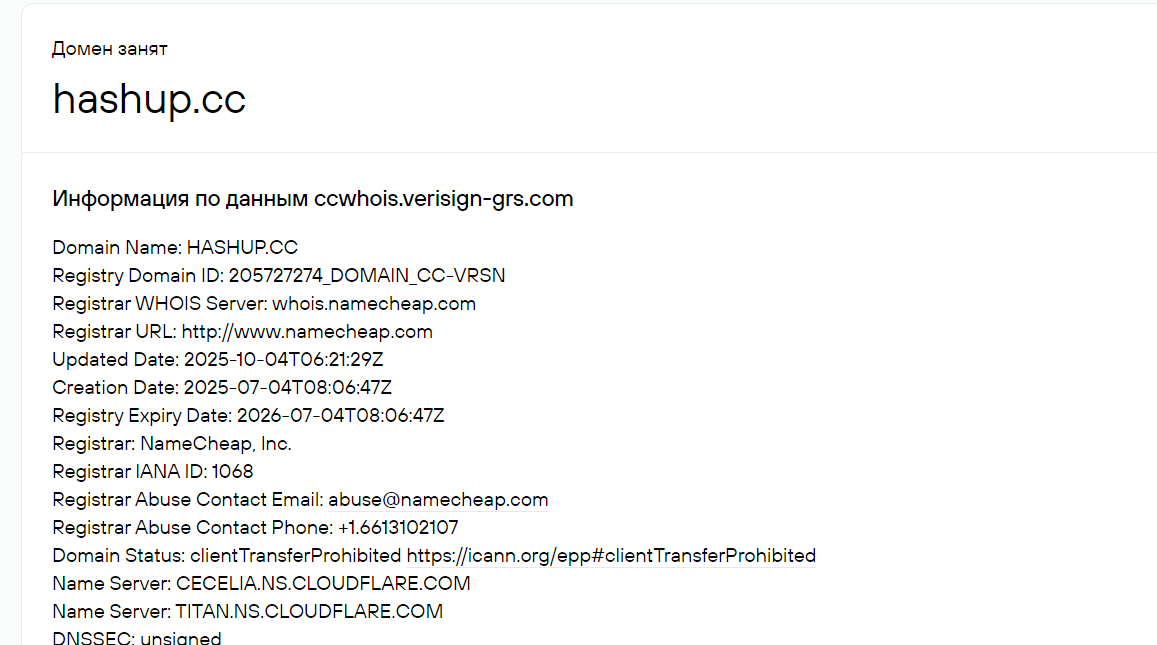This screenshot has width=1157, height=645.
Task: Click the Domain Name: HASHUP.CC line
Action: click(x=175, y=247)
